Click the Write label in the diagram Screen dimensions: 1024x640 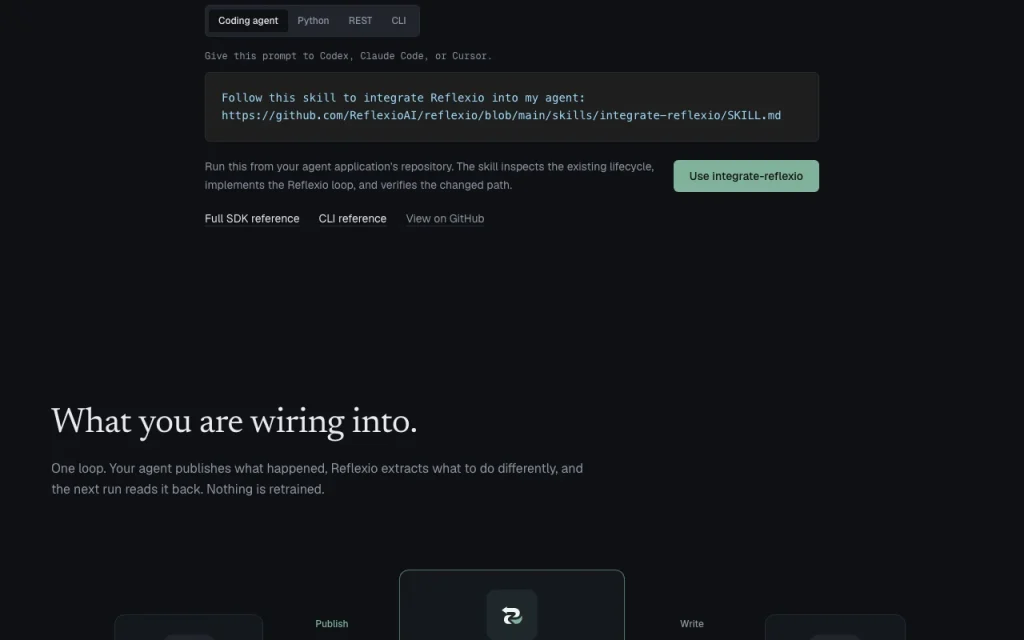[x=692, y=624]
